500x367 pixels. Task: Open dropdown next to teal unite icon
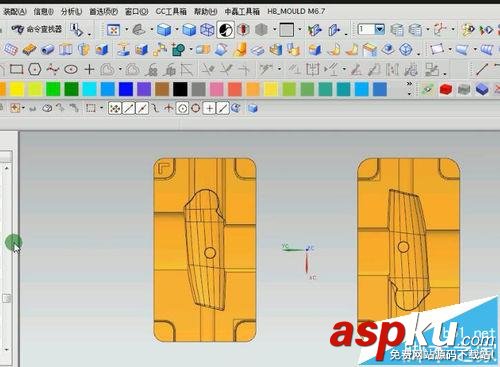click(x=191, y=50)
